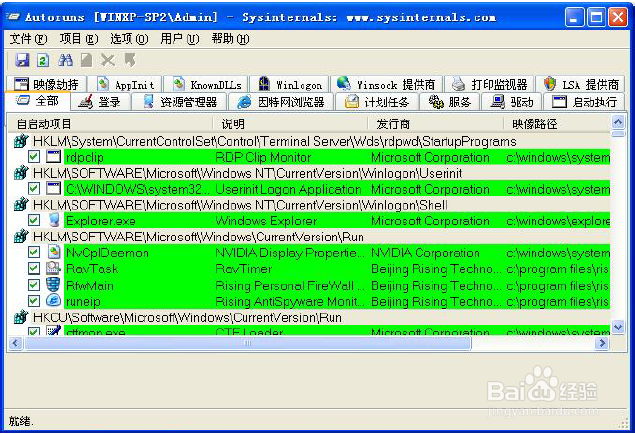Click the Refresh toolbar icon
Viewport: 635px width, 434px height.
coord(43,60)
